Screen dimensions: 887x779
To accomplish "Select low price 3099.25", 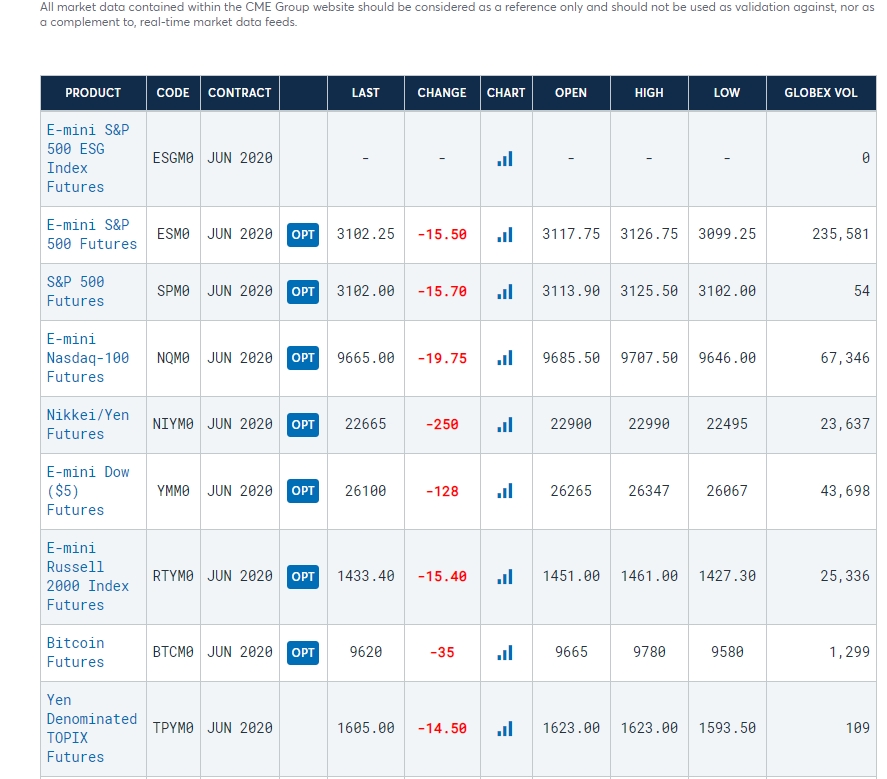I will coord(727,234).
